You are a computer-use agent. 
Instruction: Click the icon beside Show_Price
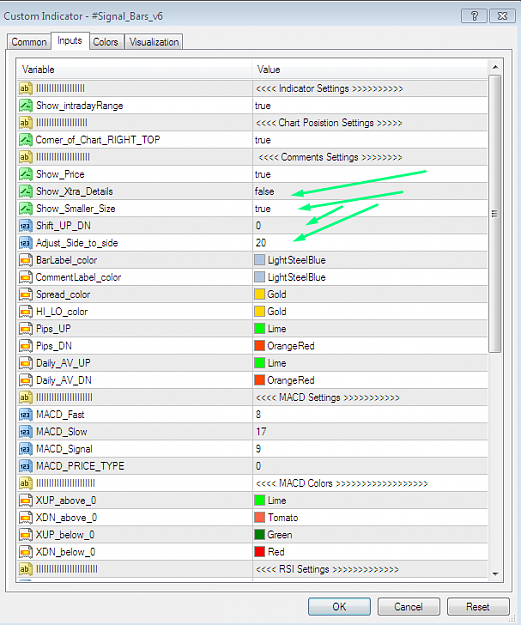[26, 174]
